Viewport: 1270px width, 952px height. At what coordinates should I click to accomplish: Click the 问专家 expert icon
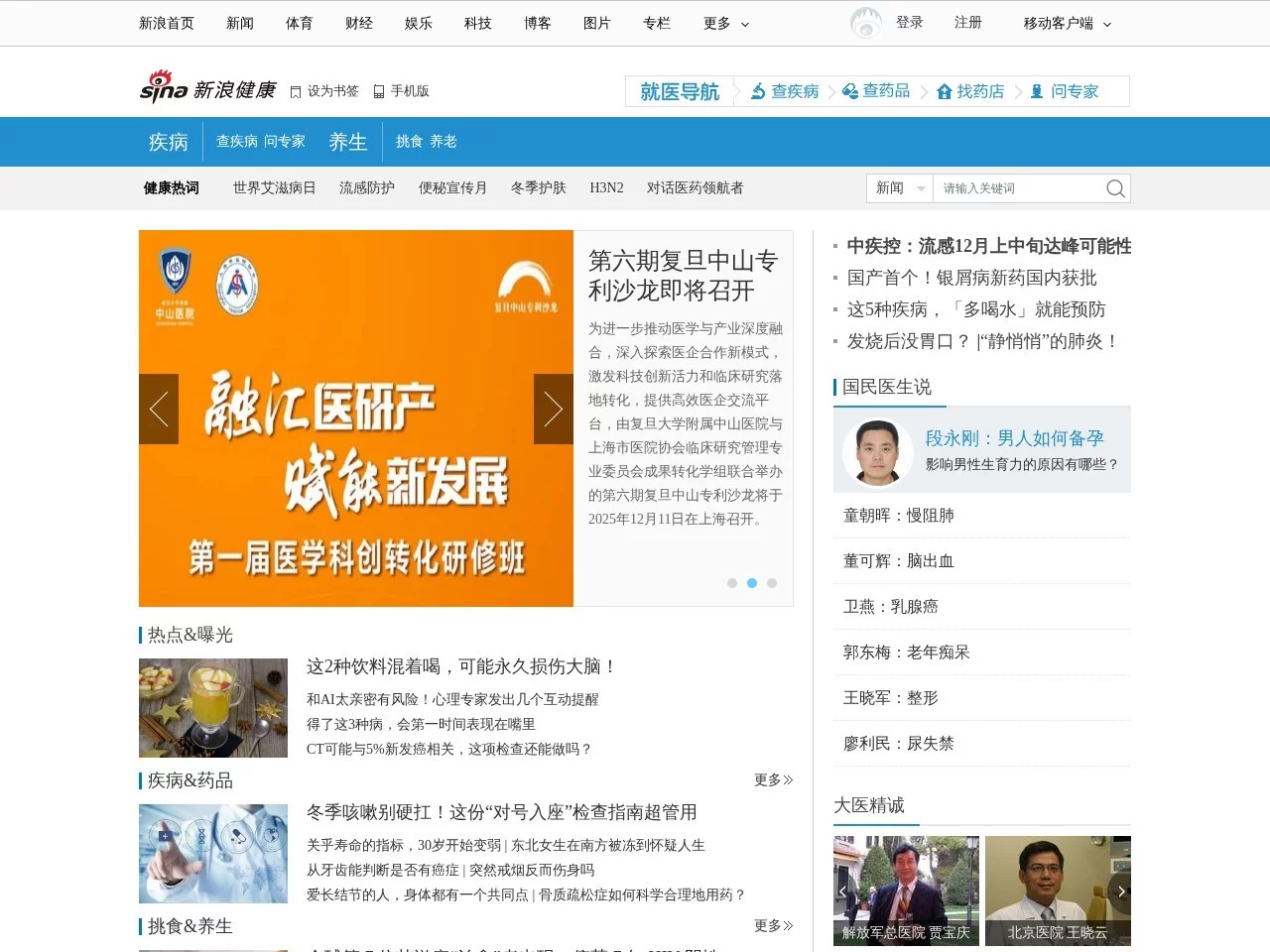pyautogui.click(x=1034, y=91)
